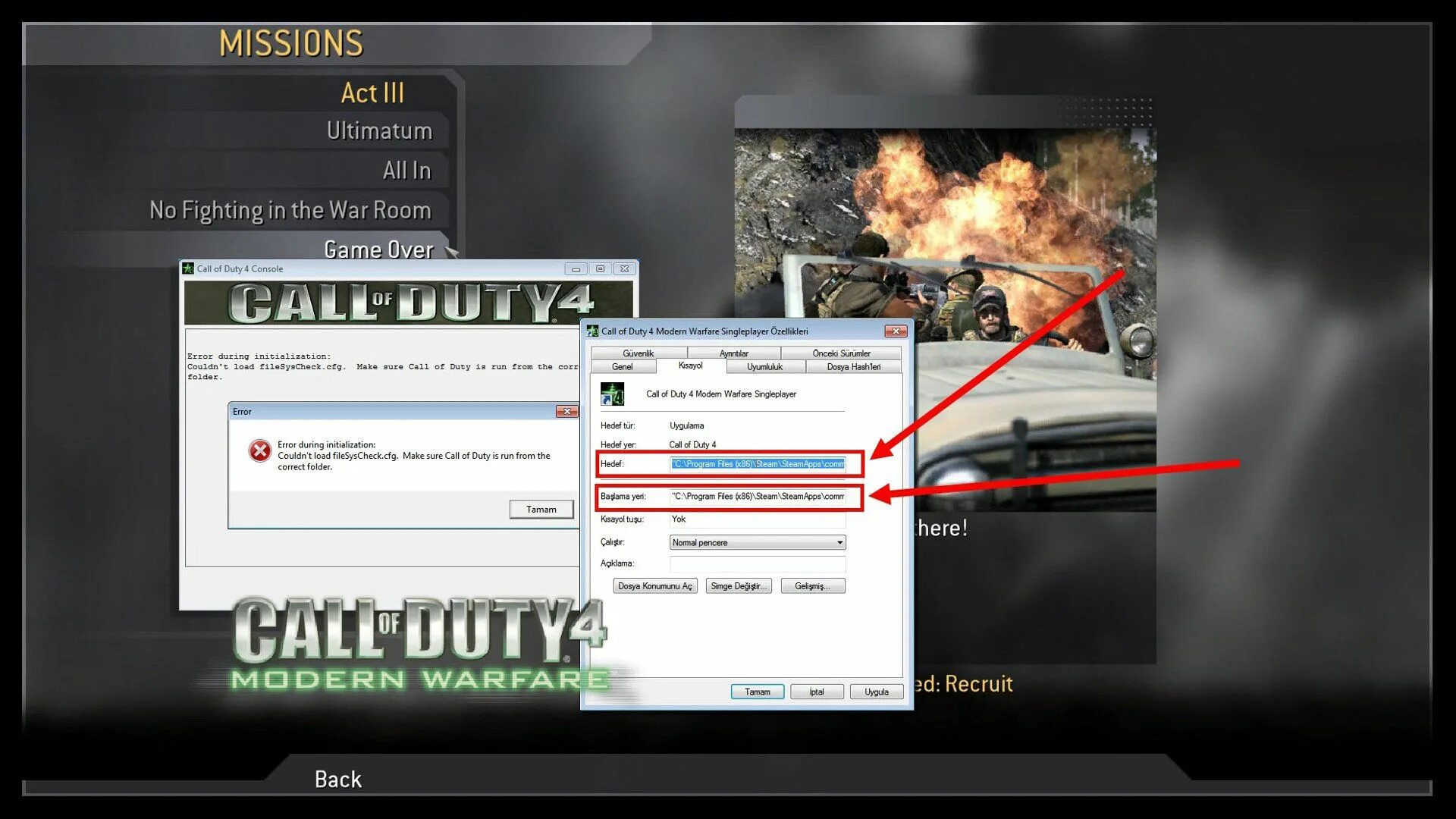Select the Genel tab
This screenshot has height=819, width=1456.
point(622,367)
